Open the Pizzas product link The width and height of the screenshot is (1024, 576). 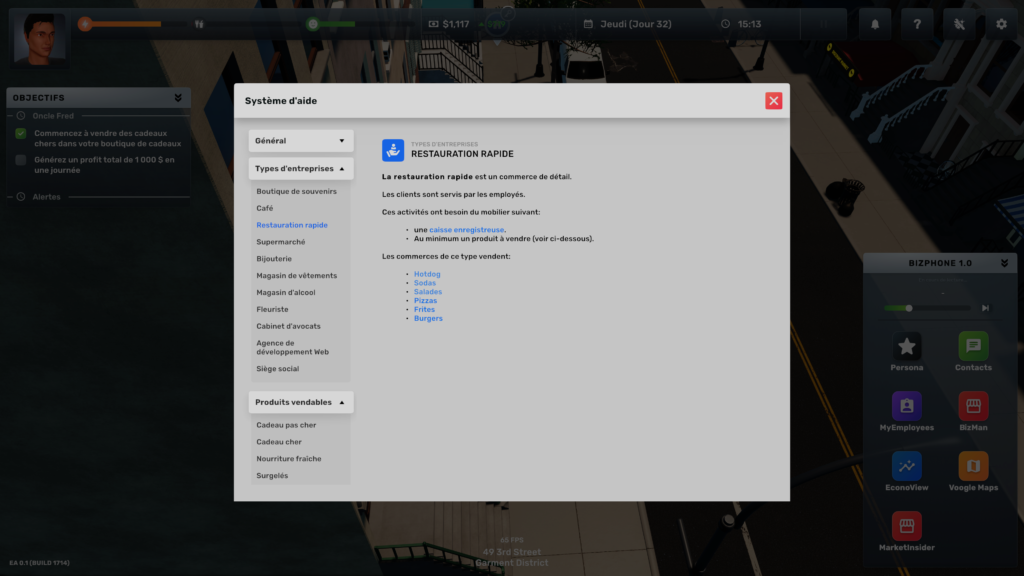pos(425,300)
